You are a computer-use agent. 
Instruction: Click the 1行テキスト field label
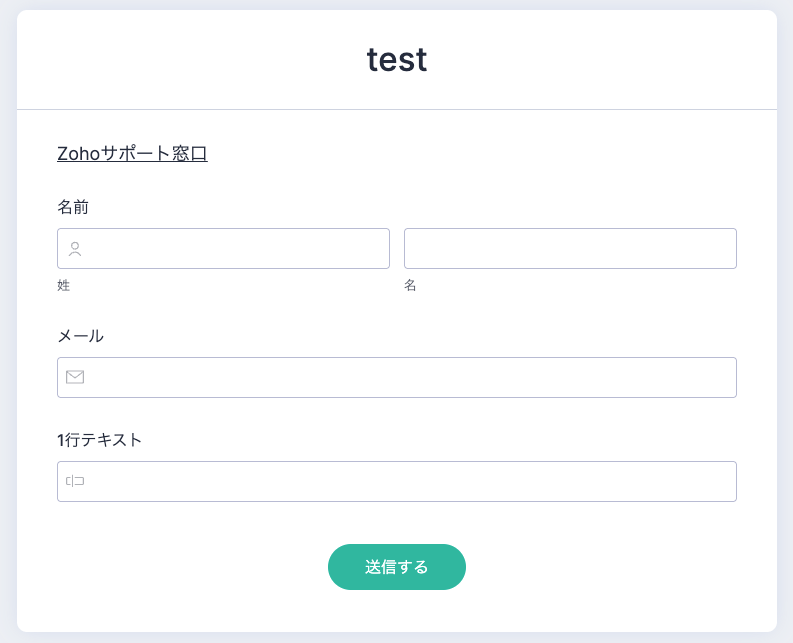point(100,440)
